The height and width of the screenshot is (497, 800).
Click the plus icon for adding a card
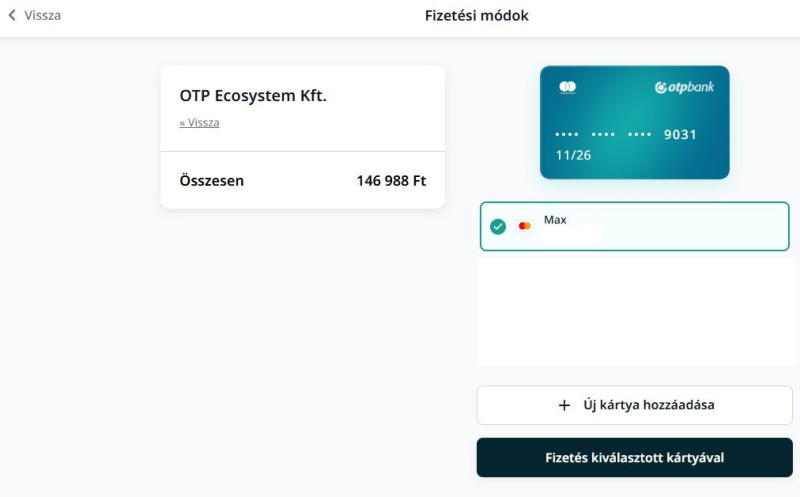pyautogui.click(x=564, y=405)
